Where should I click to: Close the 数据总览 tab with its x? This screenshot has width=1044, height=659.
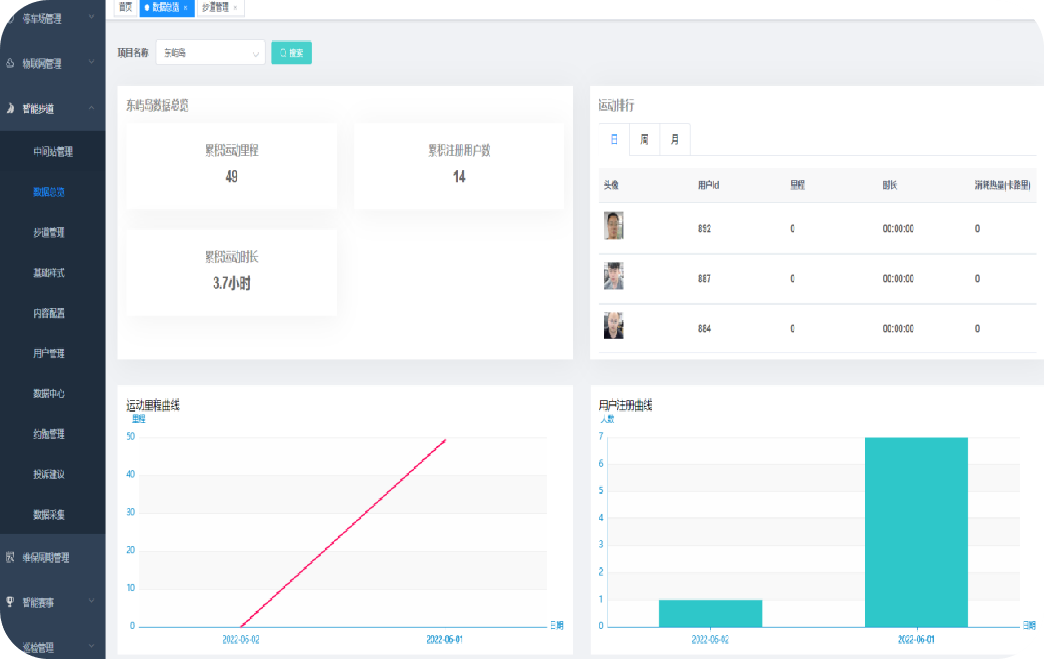[186, 7]
